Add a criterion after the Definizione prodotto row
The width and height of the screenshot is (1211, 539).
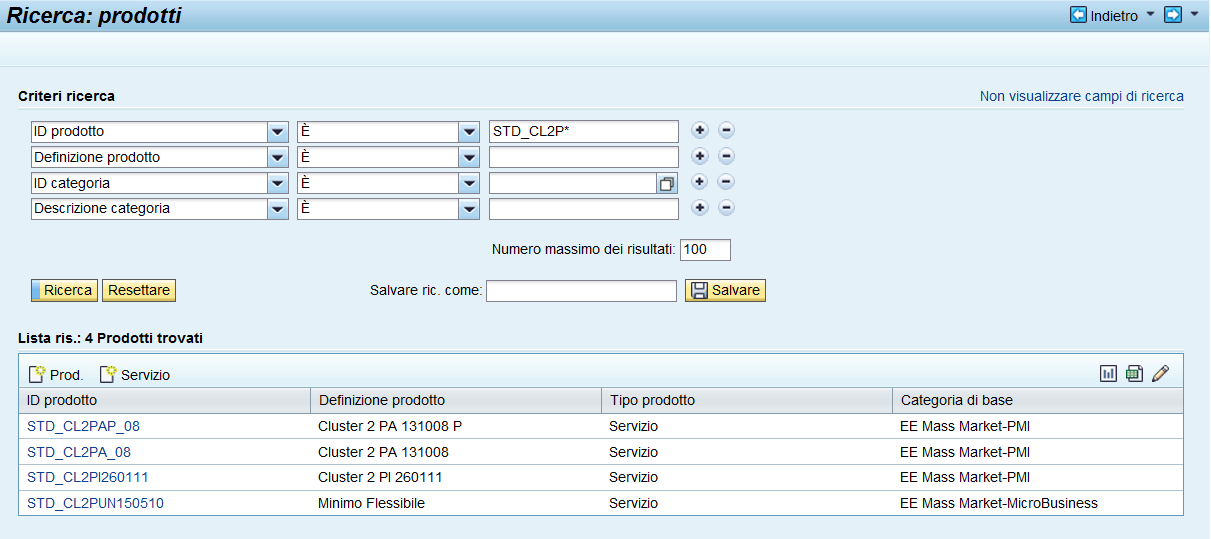700,156
